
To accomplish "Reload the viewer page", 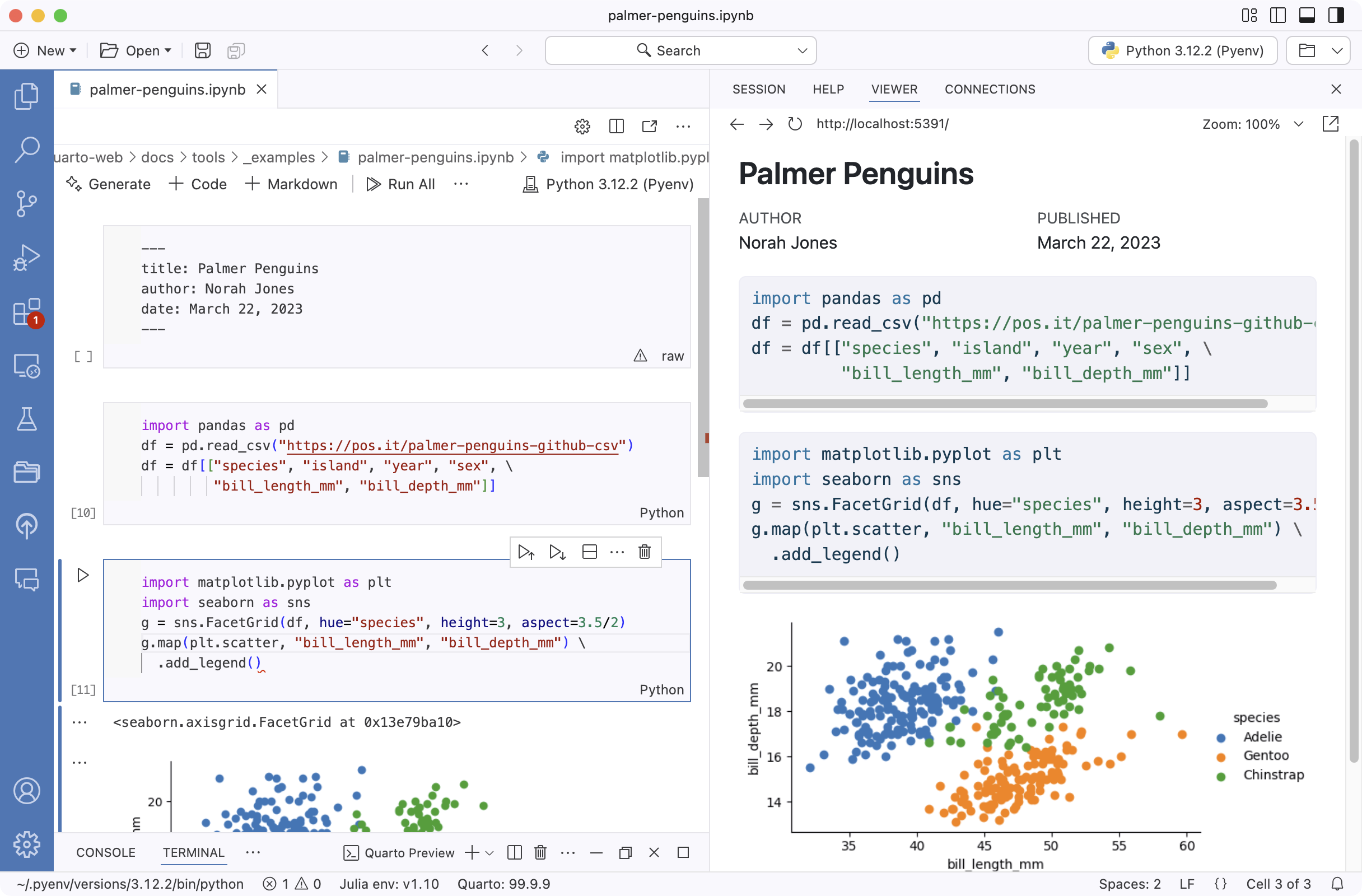I will pos(795,124).
